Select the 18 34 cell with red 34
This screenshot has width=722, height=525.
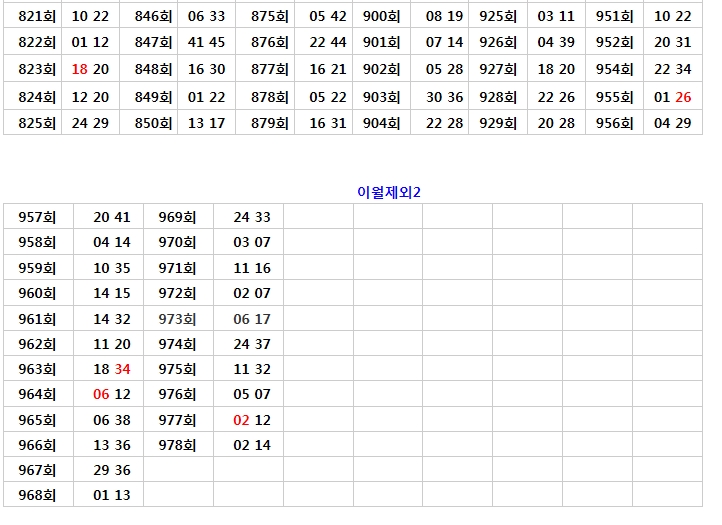[112, 369]
